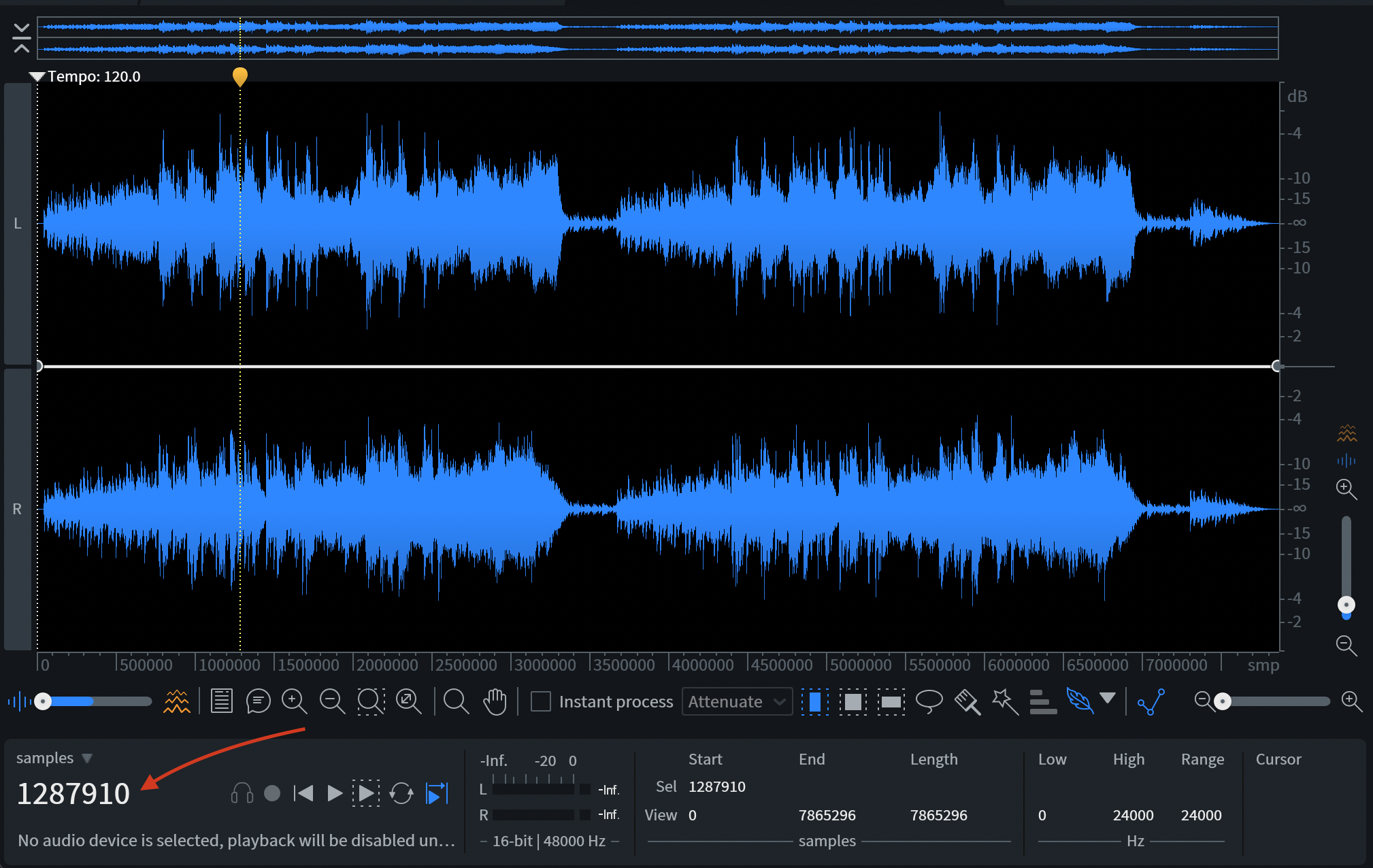Screen dimensions: 1373x868
Task: Click the Cursor heading
Action: 1278,759
